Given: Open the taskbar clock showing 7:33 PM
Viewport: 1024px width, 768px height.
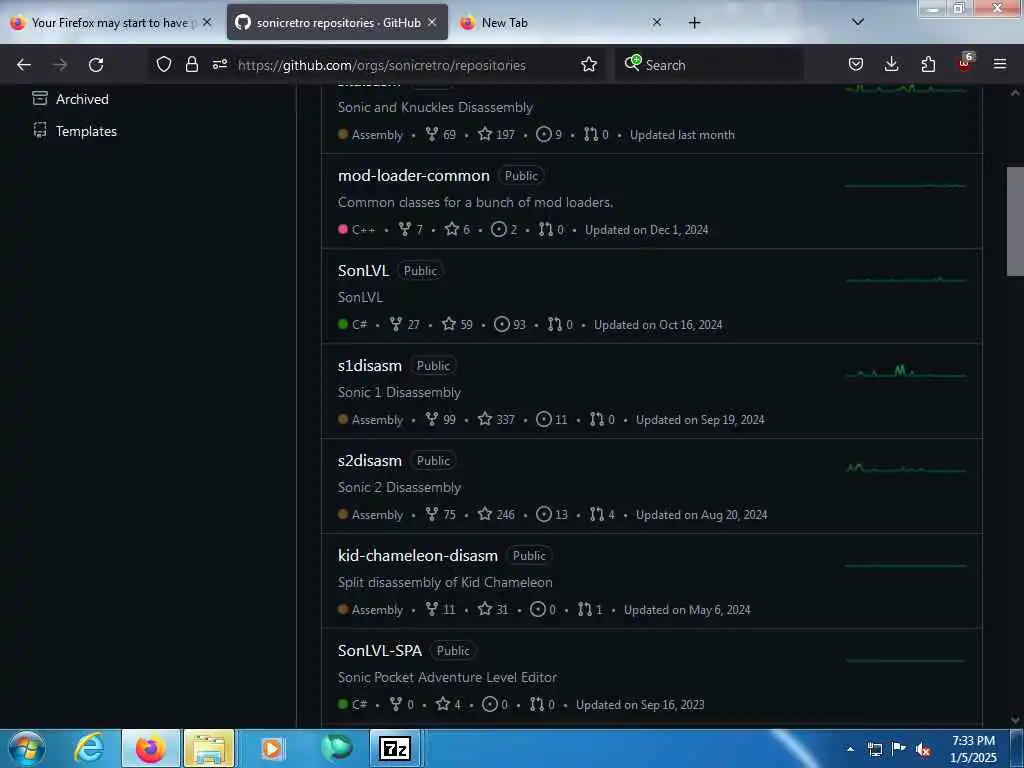Looking at the screenshot, I should 973,749.
